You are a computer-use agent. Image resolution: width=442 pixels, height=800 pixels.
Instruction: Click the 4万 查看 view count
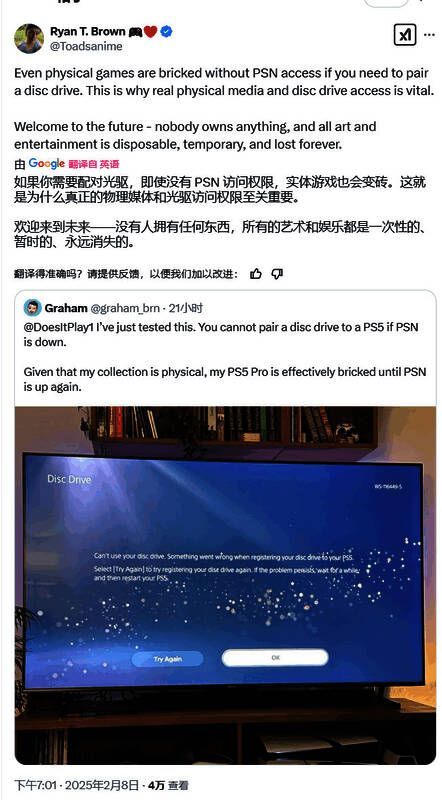pos(168,785)
